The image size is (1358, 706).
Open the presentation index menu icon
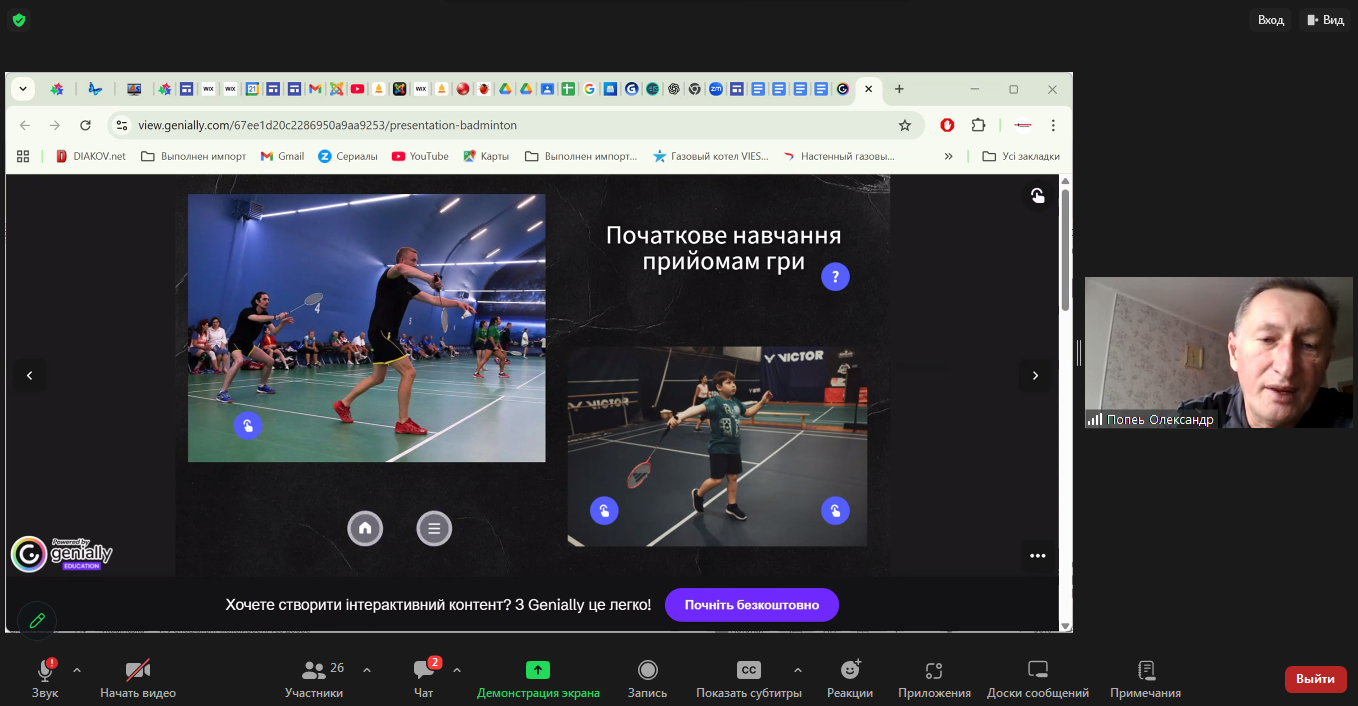click(434, 528)
